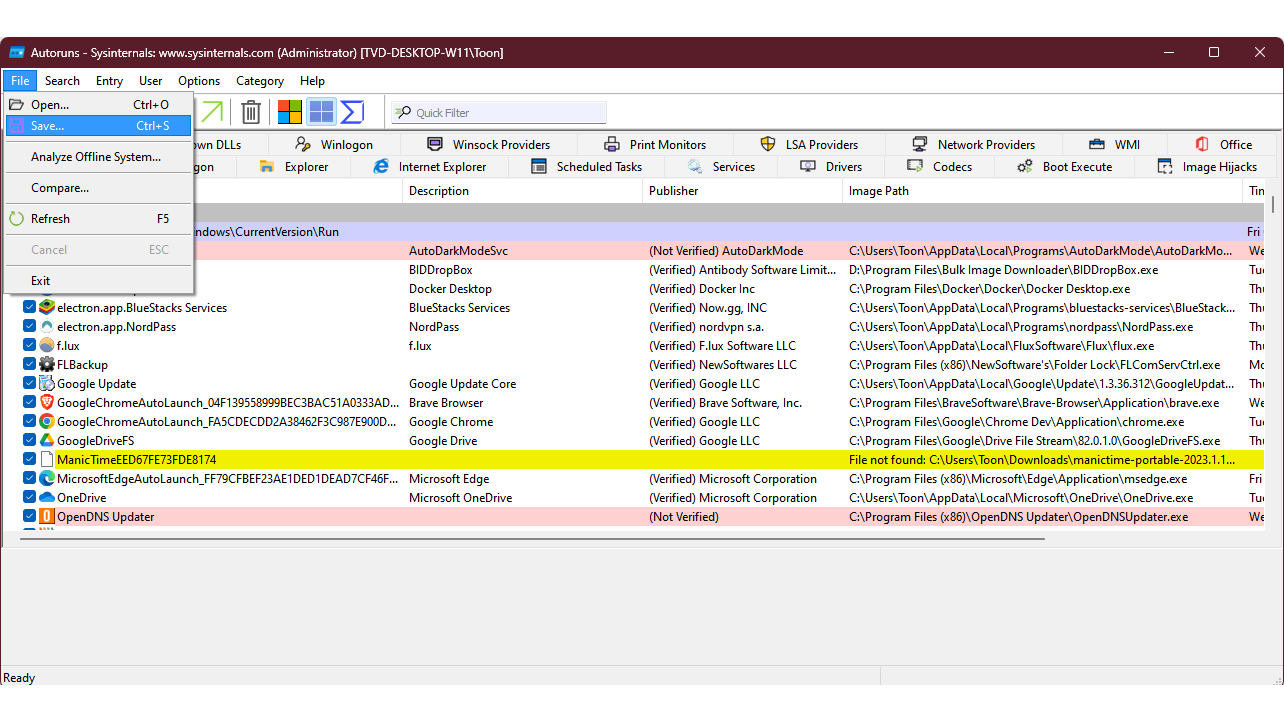This screenshot has height=722, width=1284.
Task: Open the Internet Explorer tab
Action: click(430, 167)
